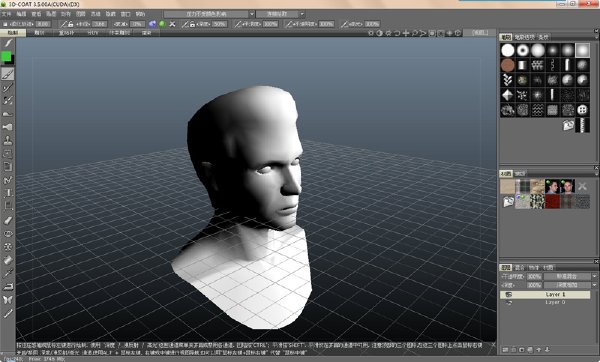Select the solid white round brush alpha
The height and width of the screenshot is (362, 600).
tap(507, 50)
